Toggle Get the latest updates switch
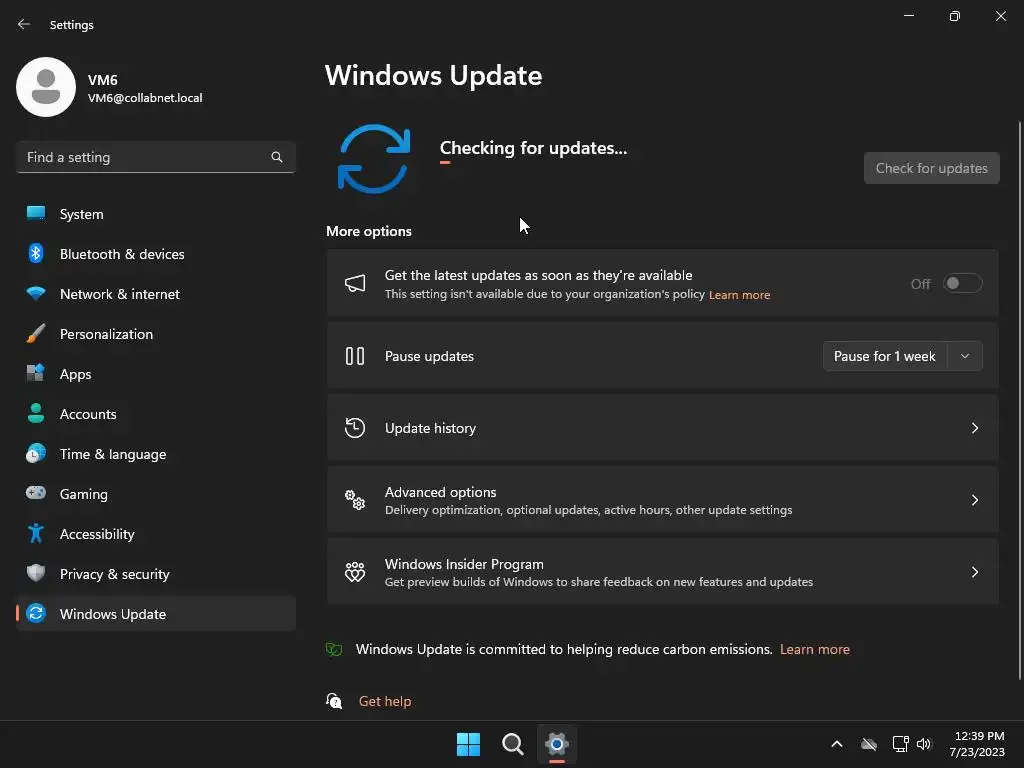This screenshot has width=1024, height=768. (x=963, y=283)
